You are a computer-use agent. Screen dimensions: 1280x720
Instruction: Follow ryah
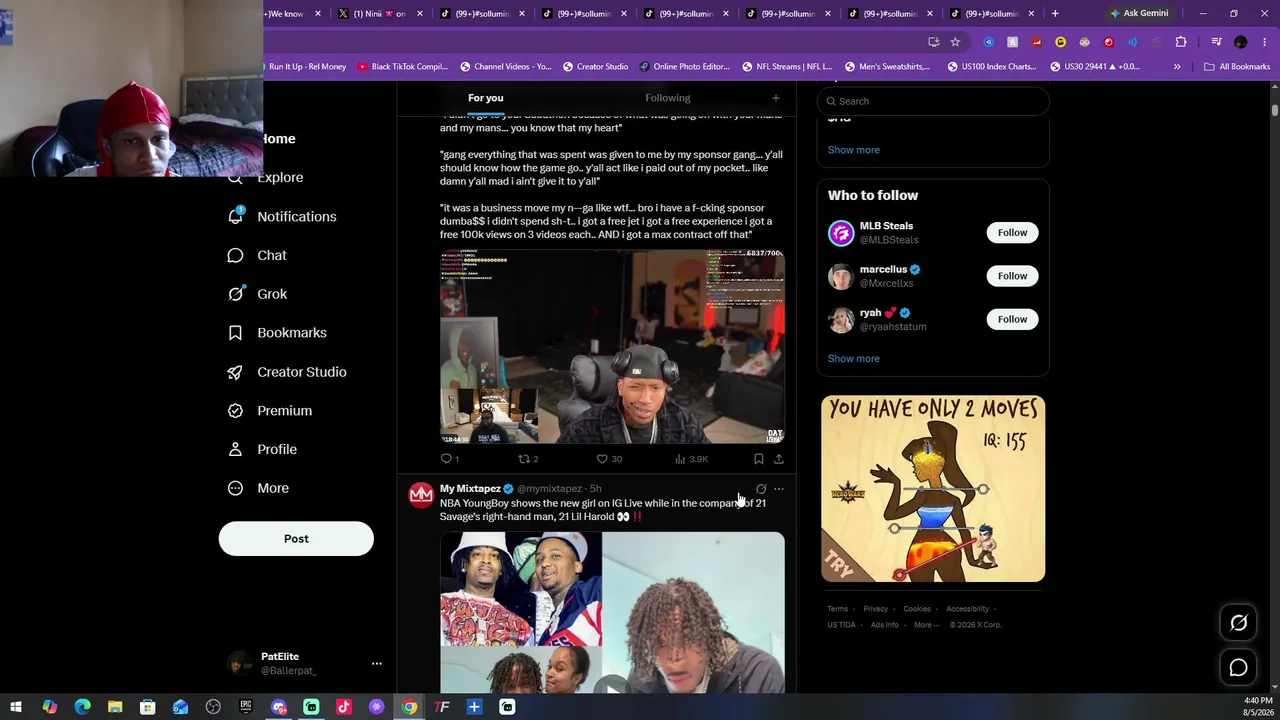[x=1012, y=319]
